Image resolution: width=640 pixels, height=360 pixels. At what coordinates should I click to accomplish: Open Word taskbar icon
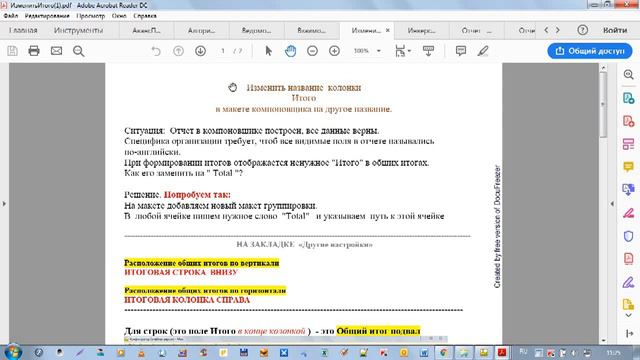424,352
